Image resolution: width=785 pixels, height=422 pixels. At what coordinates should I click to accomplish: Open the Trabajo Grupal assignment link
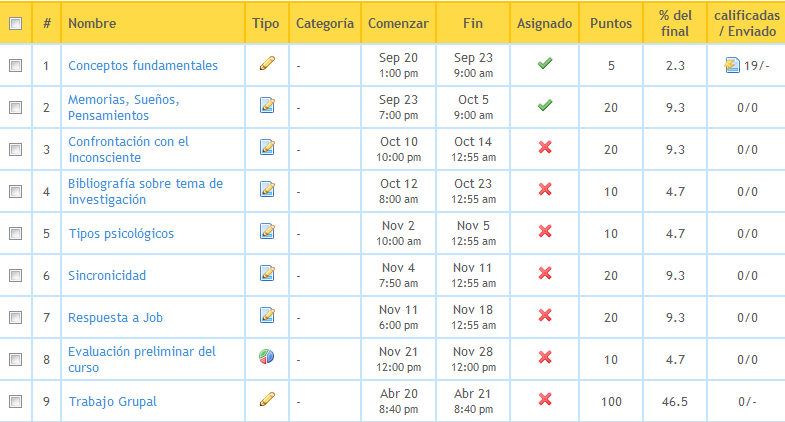pyautogui.click(x=112, y=401)
